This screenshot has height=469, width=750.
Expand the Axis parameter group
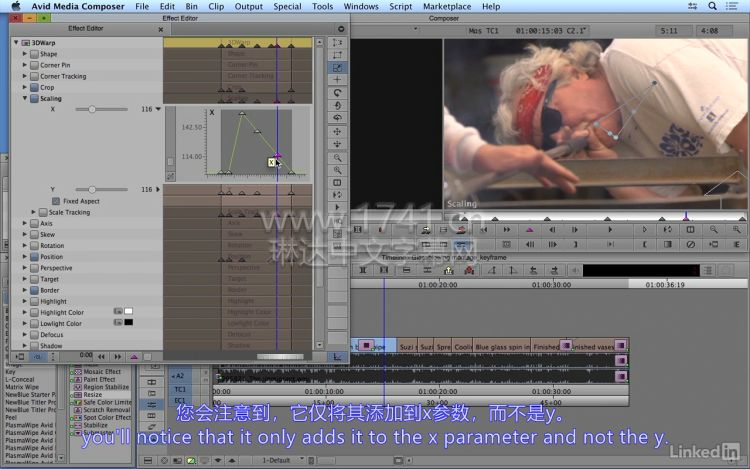(24, 223)
